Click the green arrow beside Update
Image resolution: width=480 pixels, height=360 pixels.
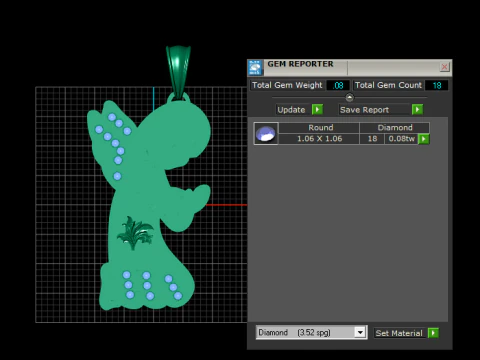[x=317, y=109]
